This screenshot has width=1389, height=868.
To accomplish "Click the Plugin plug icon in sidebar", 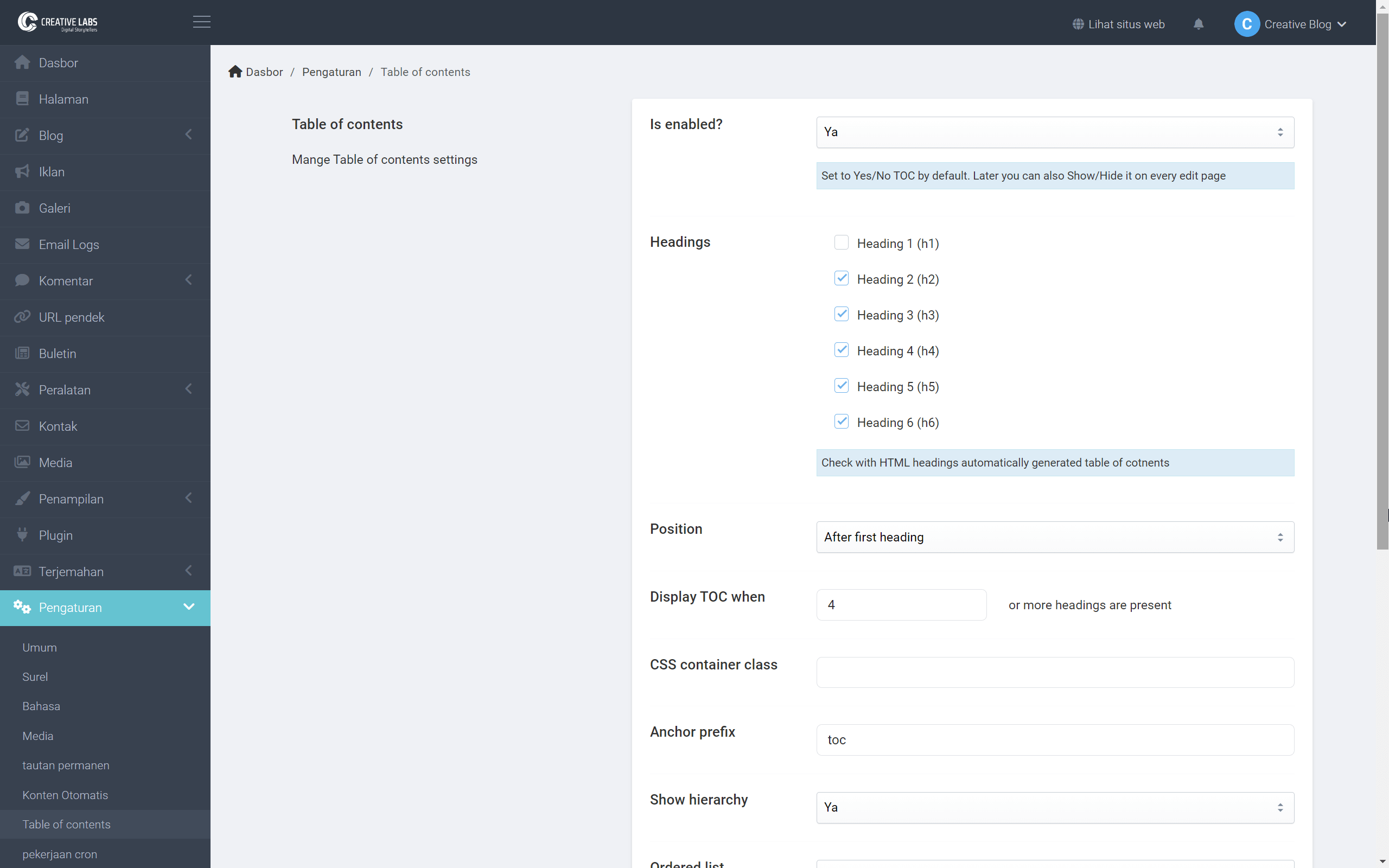I will (x=22, y=534).
